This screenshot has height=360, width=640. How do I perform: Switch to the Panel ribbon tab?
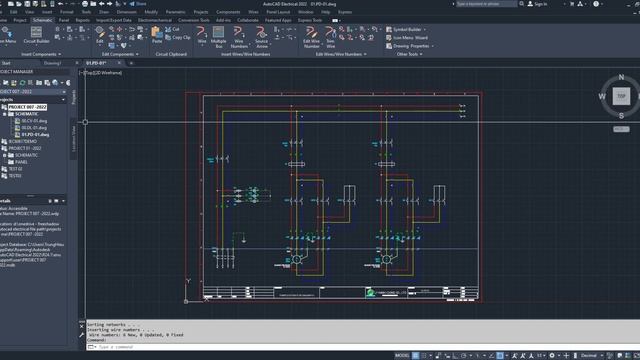pos(64,20)
